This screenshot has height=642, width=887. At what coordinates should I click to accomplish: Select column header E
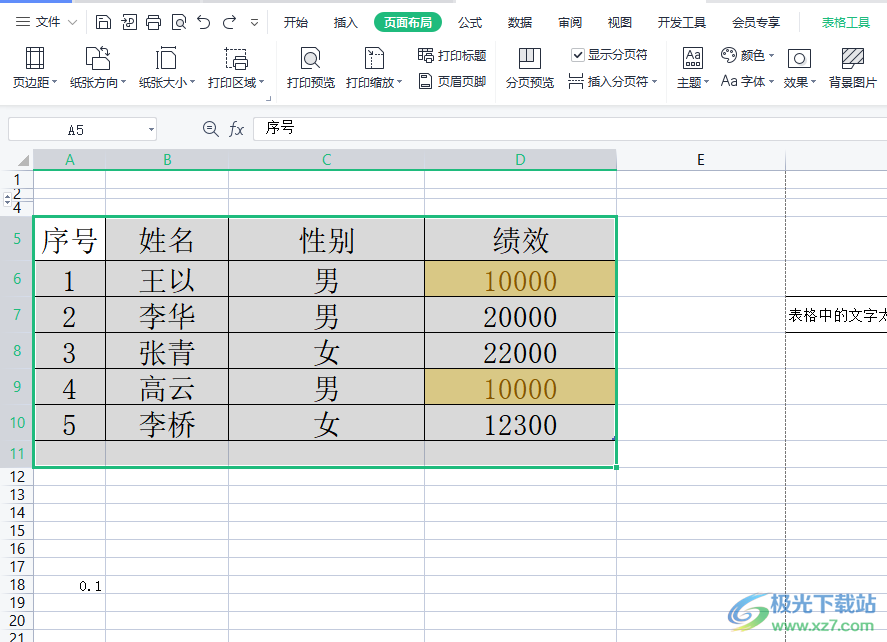click(701, 160)
